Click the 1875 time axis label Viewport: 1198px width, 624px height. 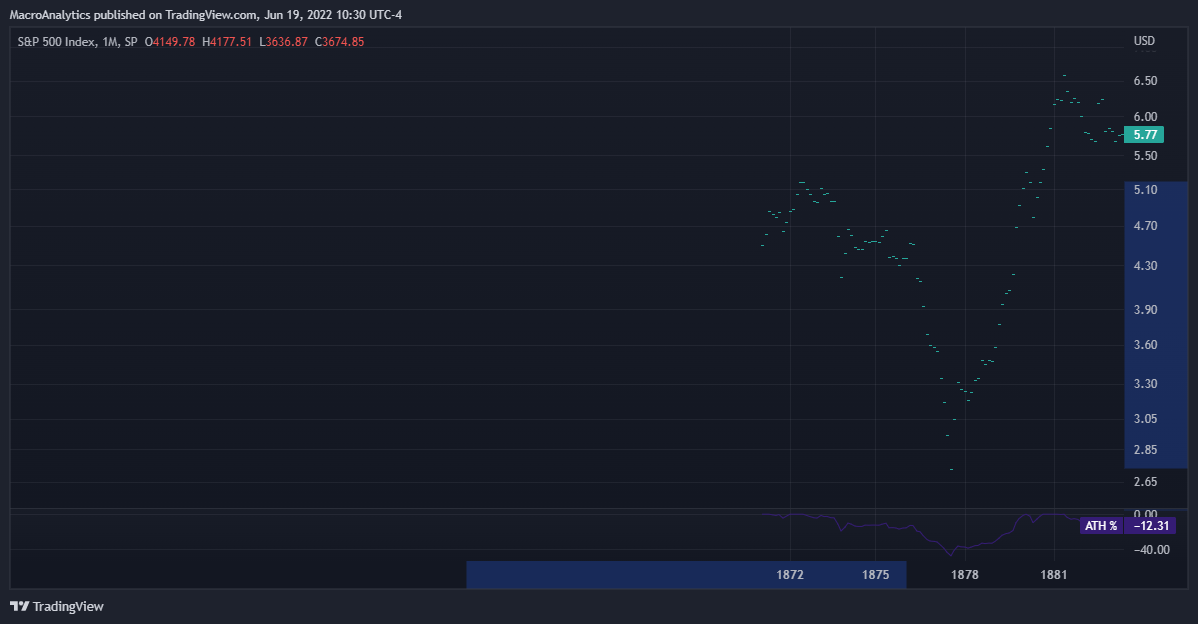pyautogui.click(x=876, y=575)
